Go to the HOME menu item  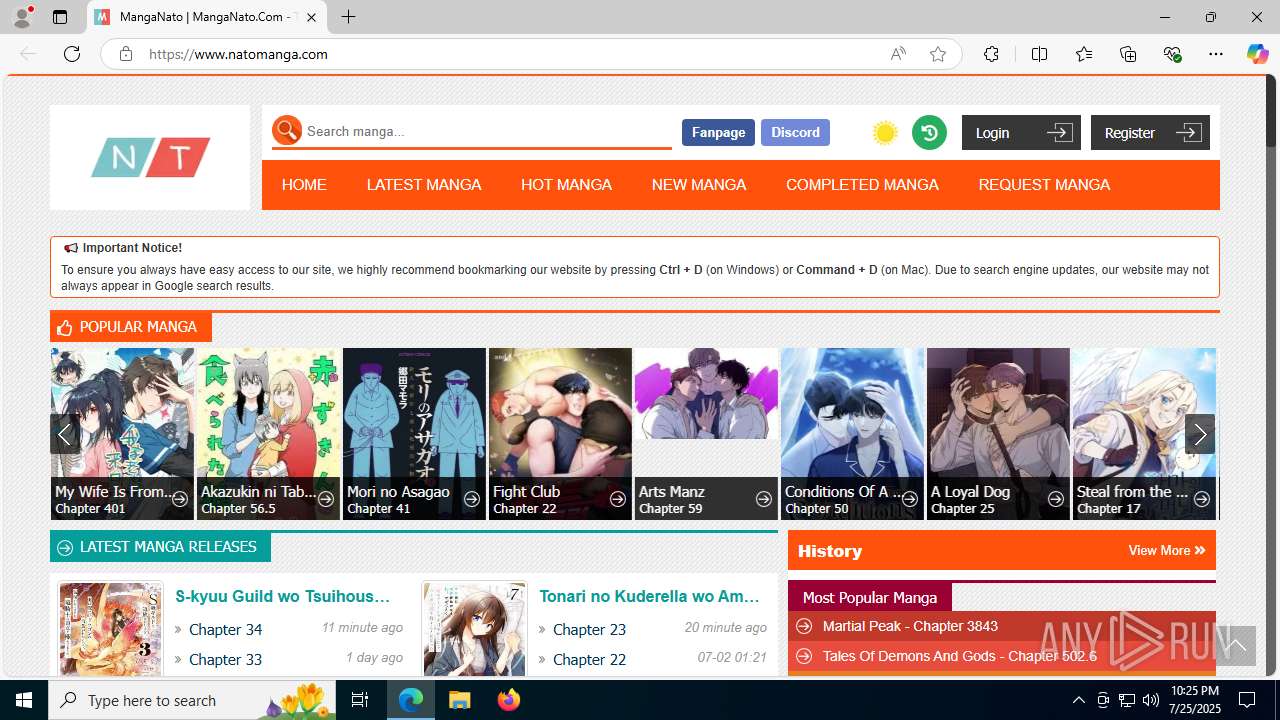(x=304, y=185)
